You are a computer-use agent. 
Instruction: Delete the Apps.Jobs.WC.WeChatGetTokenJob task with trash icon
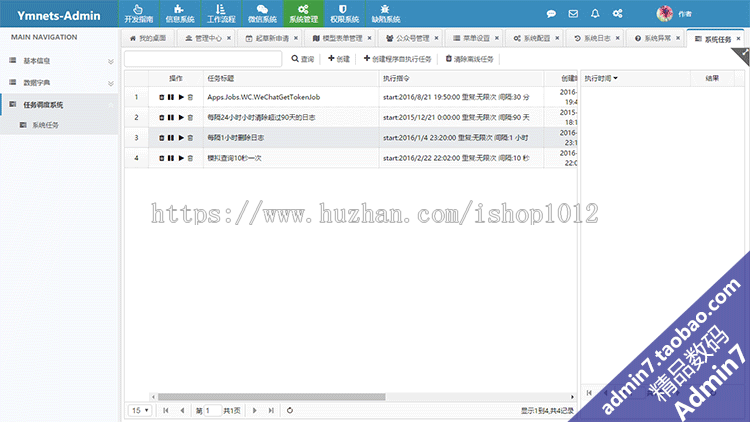[190, 97]
